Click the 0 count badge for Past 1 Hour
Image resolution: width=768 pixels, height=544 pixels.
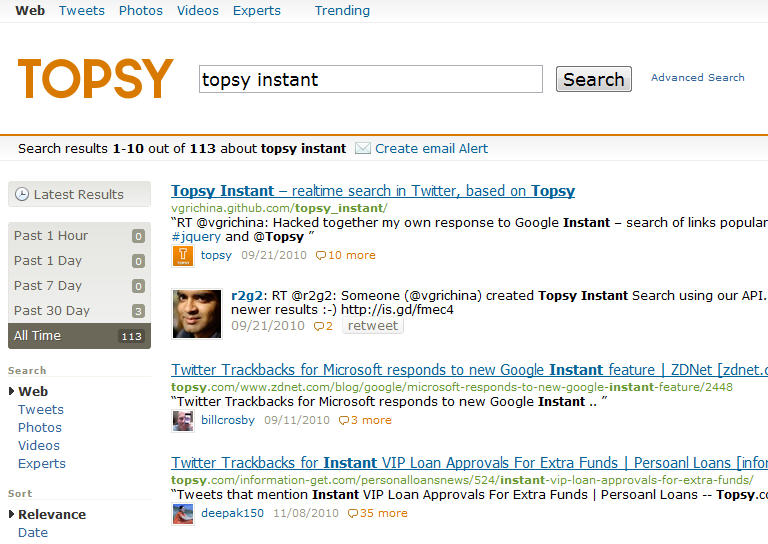[x=139, y=236]
